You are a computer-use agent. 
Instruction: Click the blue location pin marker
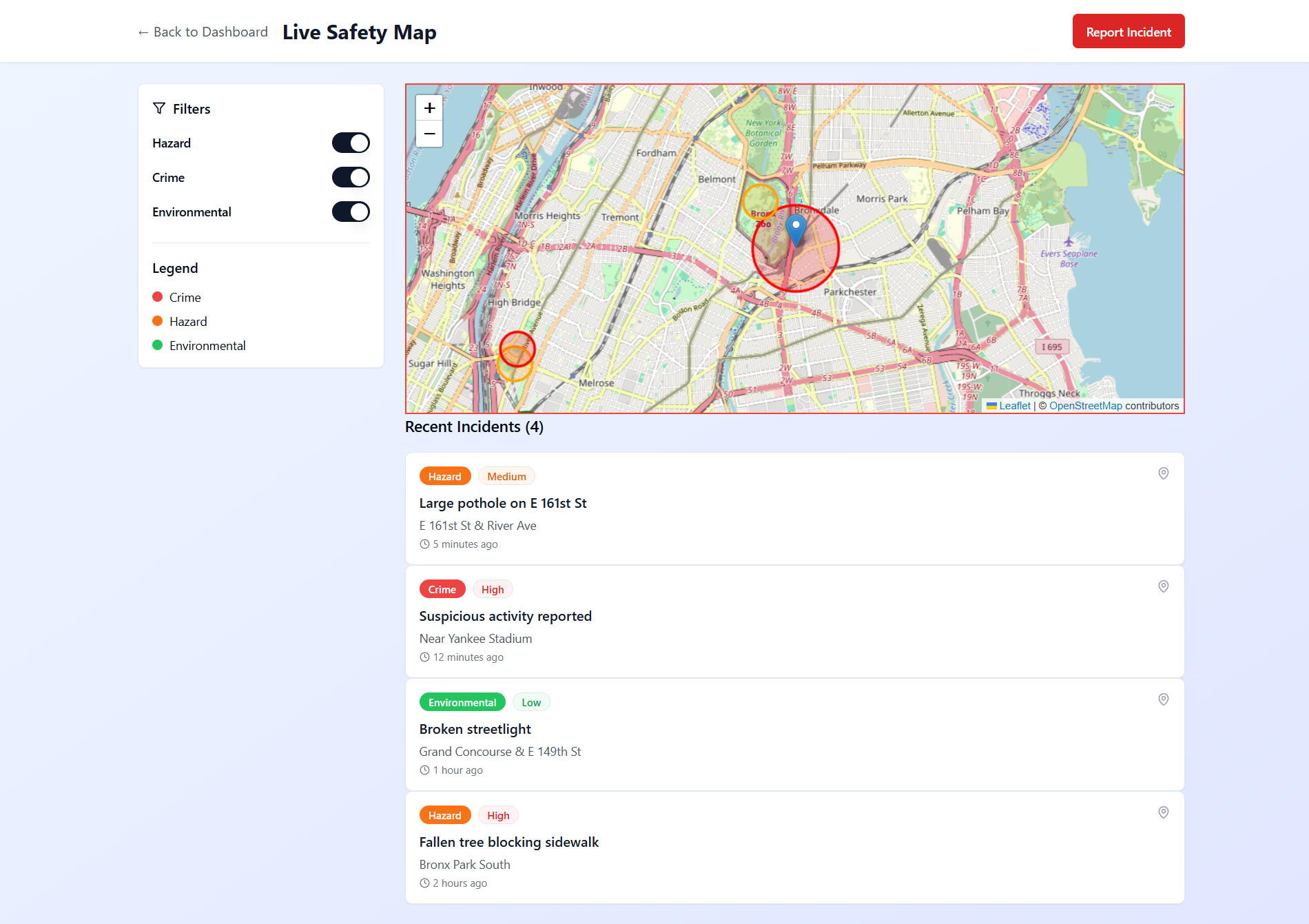click(x=796, y=231)
